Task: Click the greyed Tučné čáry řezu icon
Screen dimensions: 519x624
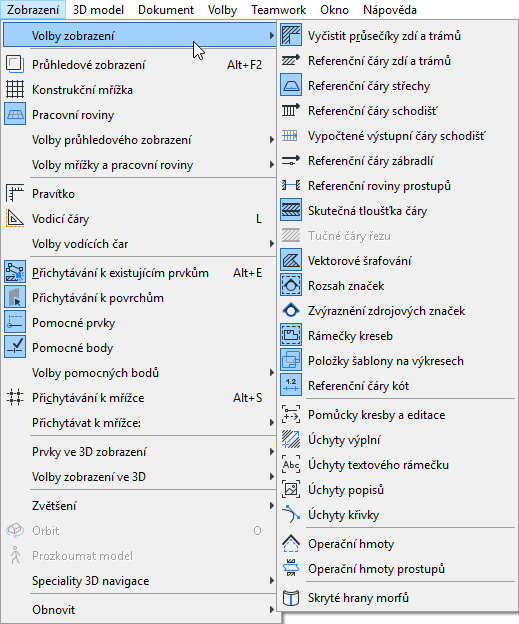Action: point(291,236)
